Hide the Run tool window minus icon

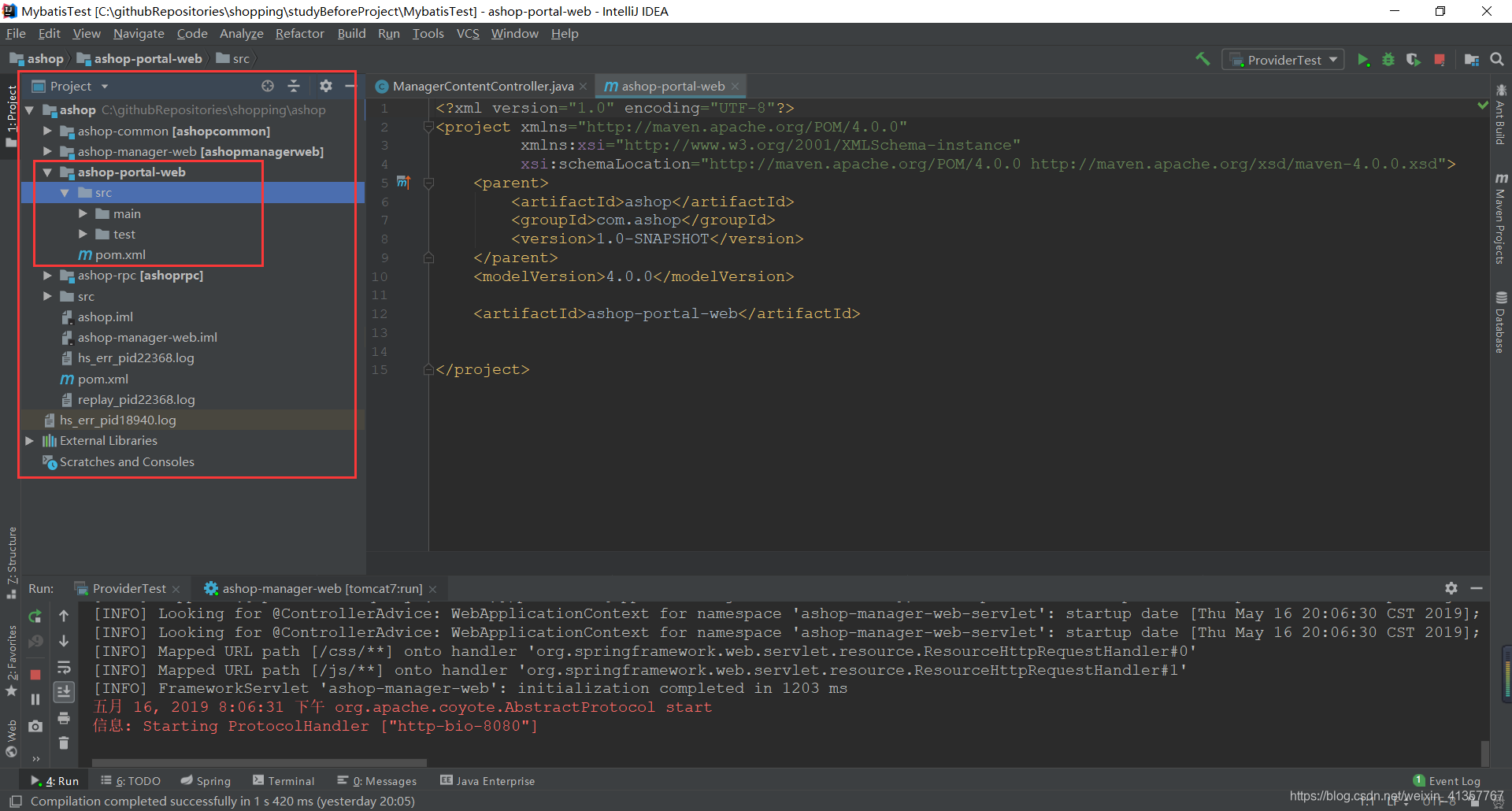coord(1477,588)
